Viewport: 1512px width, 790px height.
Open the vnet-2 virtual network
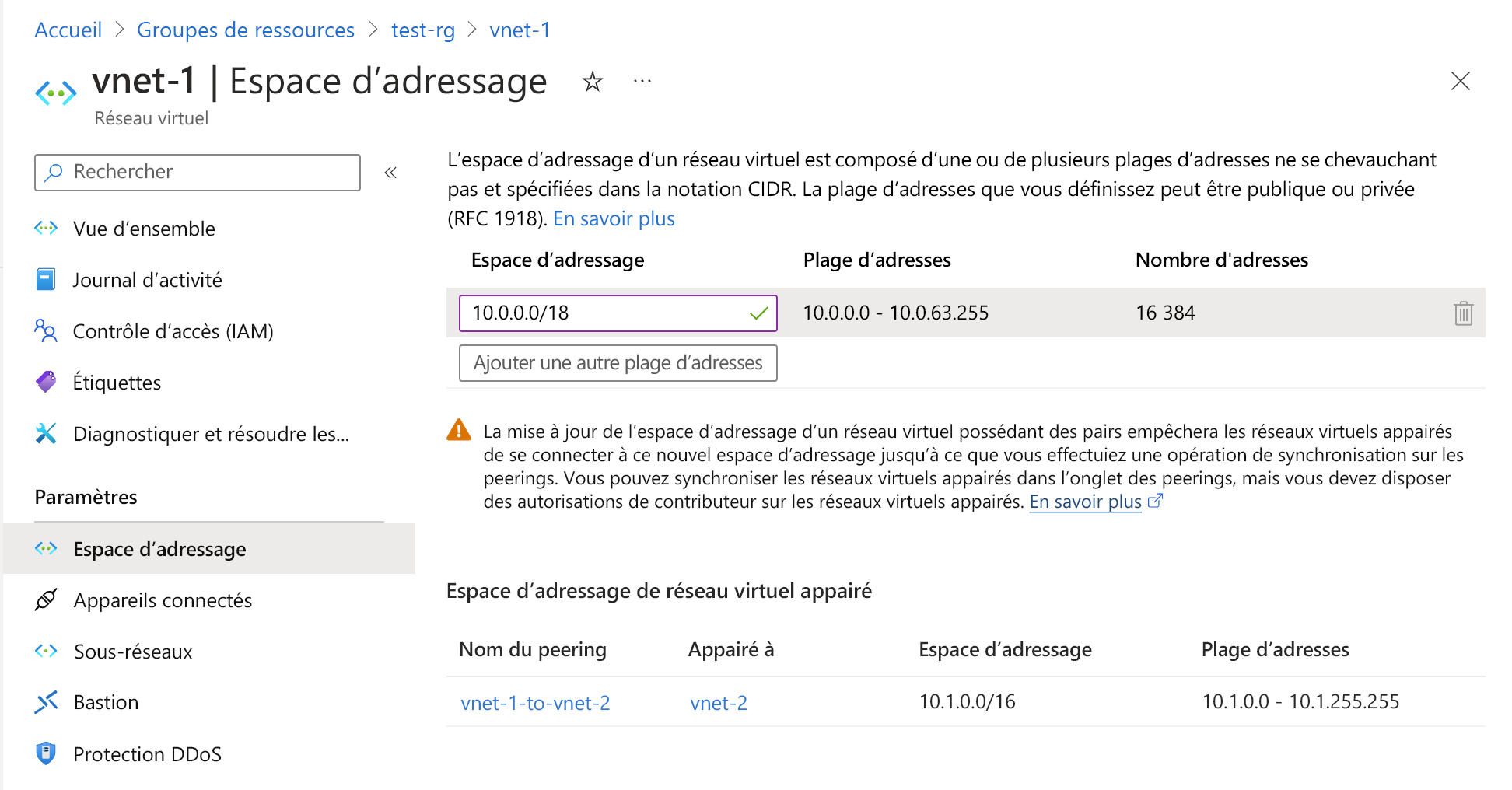718,702
